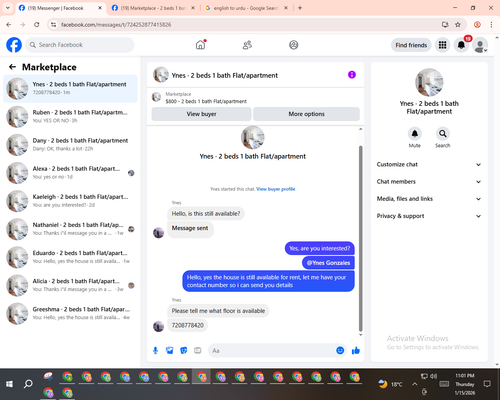Focus the Aa message input field
Image resolution: width=500 pixels, height=400 pixels.
pyautogui.click(x=271, y=351)
